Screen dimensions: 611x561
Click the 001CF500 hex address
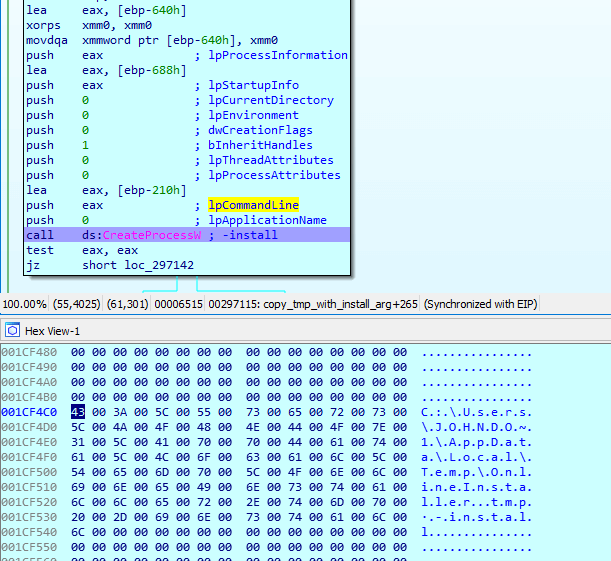[x=29, y=472]
